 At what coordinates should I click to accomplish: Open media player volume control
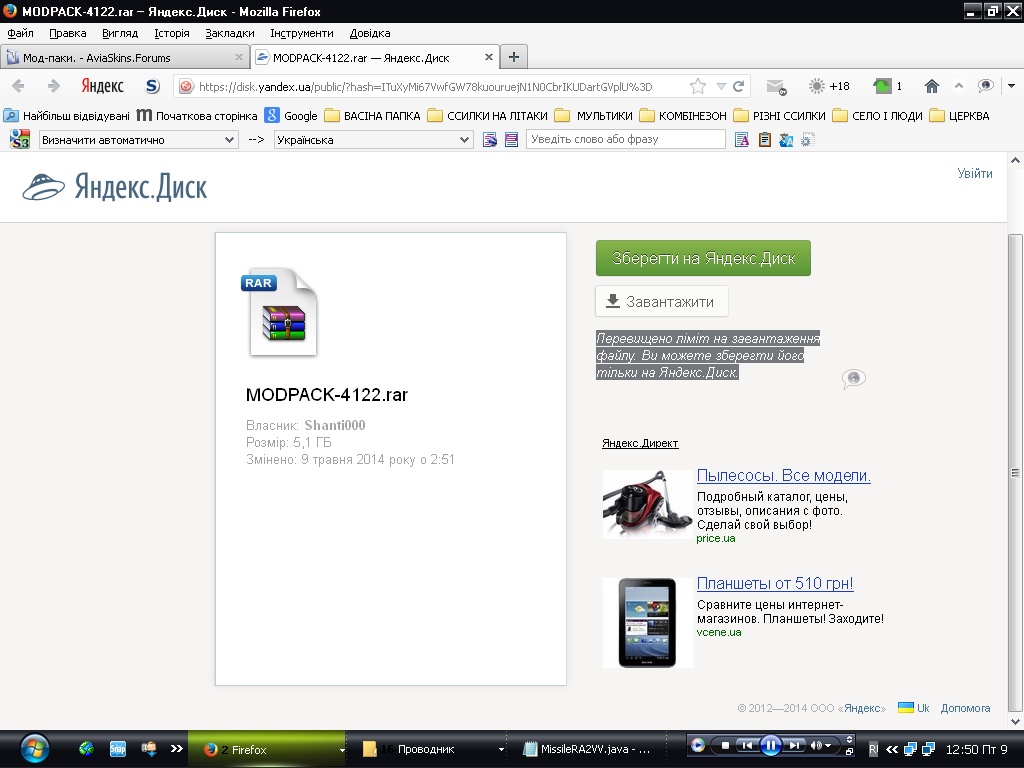click(x=820, y=745)
